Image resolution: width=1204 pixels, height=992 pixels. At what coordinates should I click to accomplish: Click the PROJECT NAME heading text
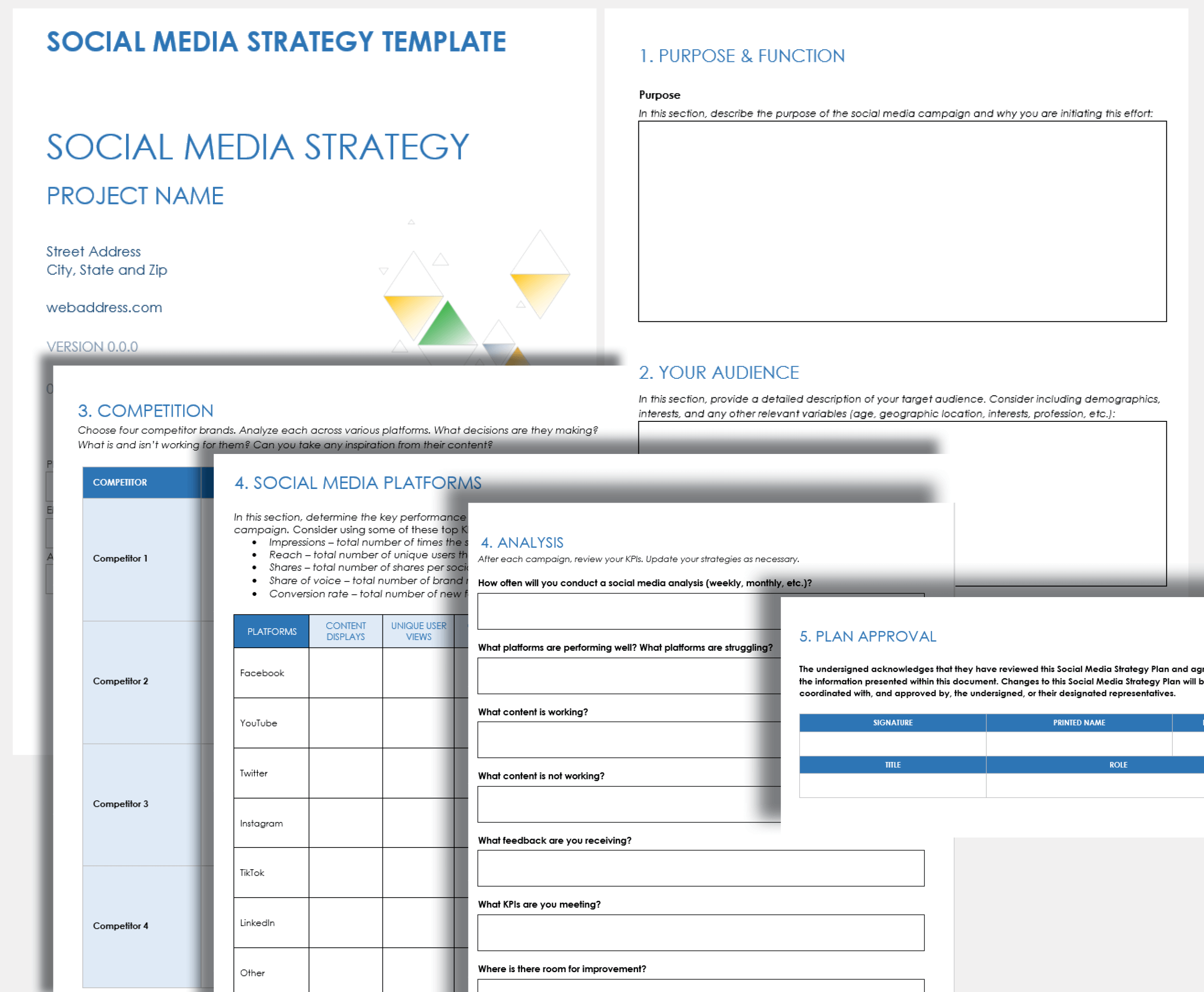(x=135, y=196)
